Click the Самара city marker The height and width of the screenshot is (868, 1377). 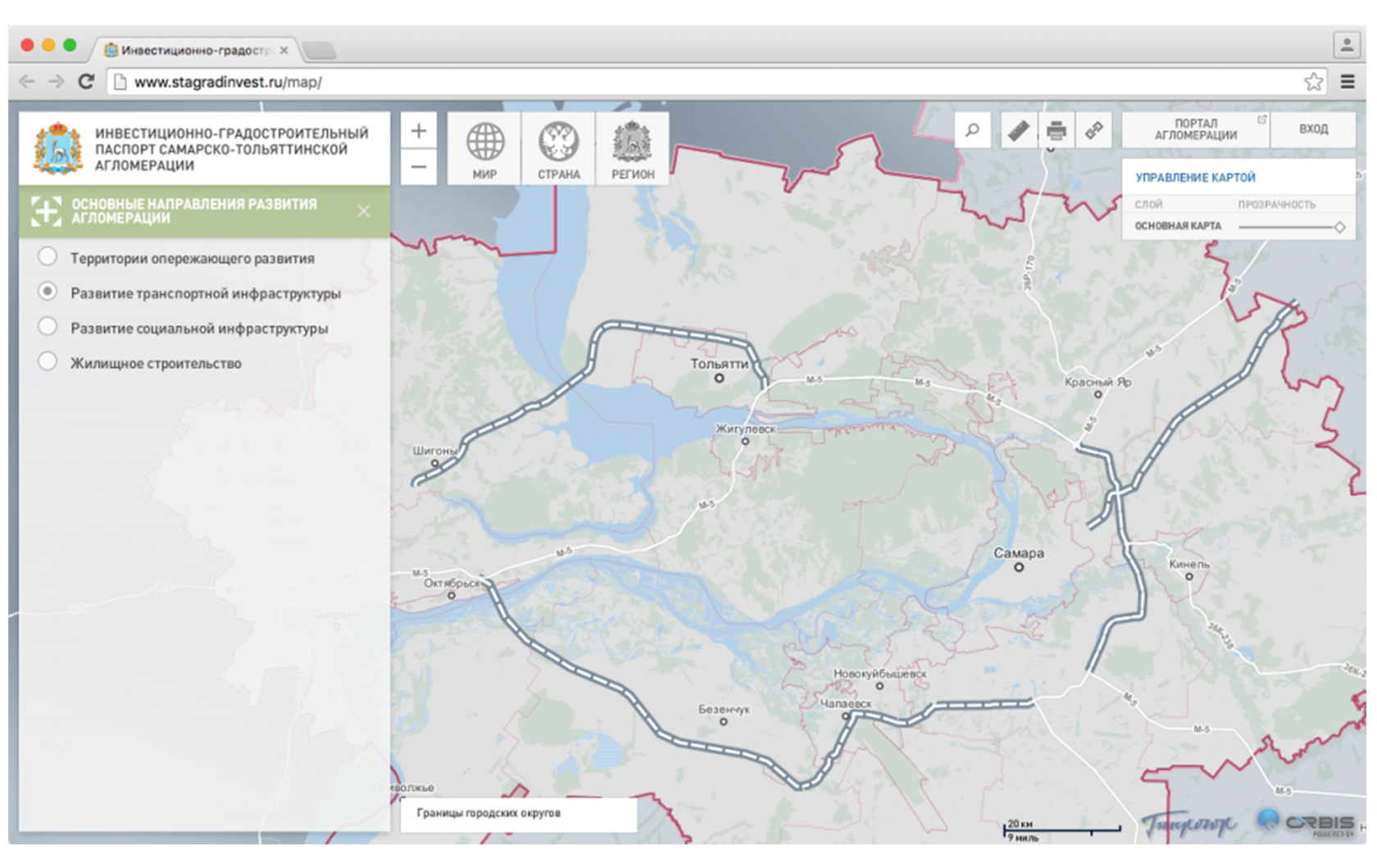(1019, 567)
